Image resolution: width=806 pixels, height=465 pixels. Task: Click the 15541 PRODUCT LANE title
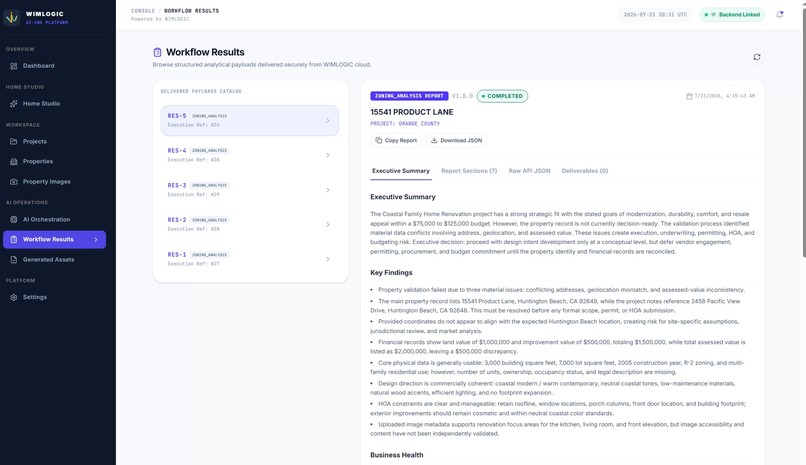[x=412, y=112]
